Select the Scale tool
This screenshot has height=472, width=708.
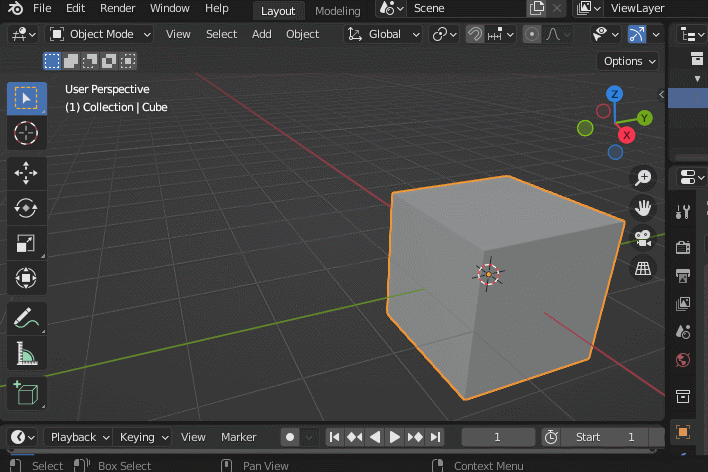[26, 243]
